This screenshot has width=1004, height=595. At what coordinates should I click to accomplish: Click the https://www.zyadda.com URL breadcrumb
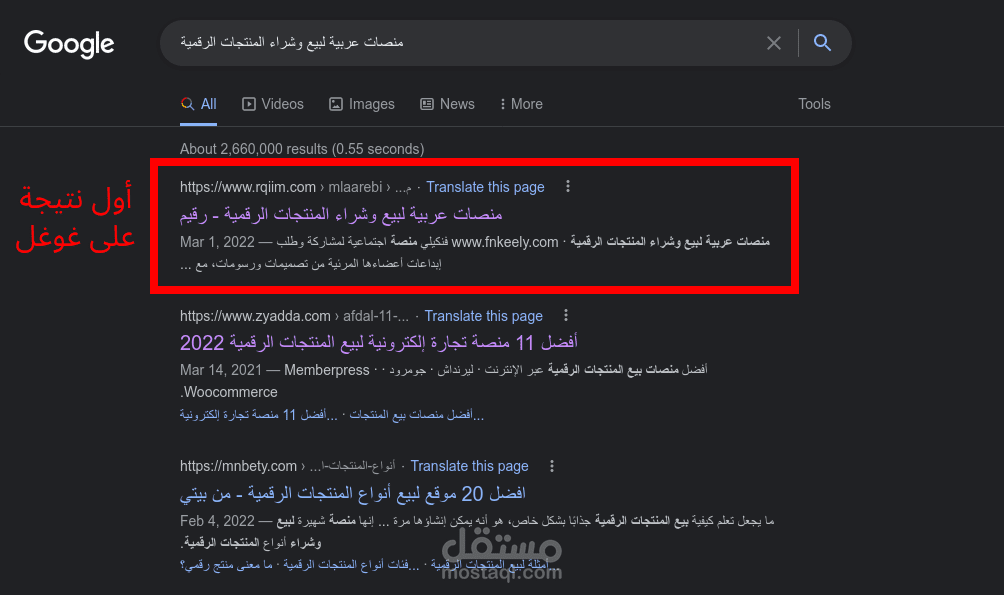point(255,316)
